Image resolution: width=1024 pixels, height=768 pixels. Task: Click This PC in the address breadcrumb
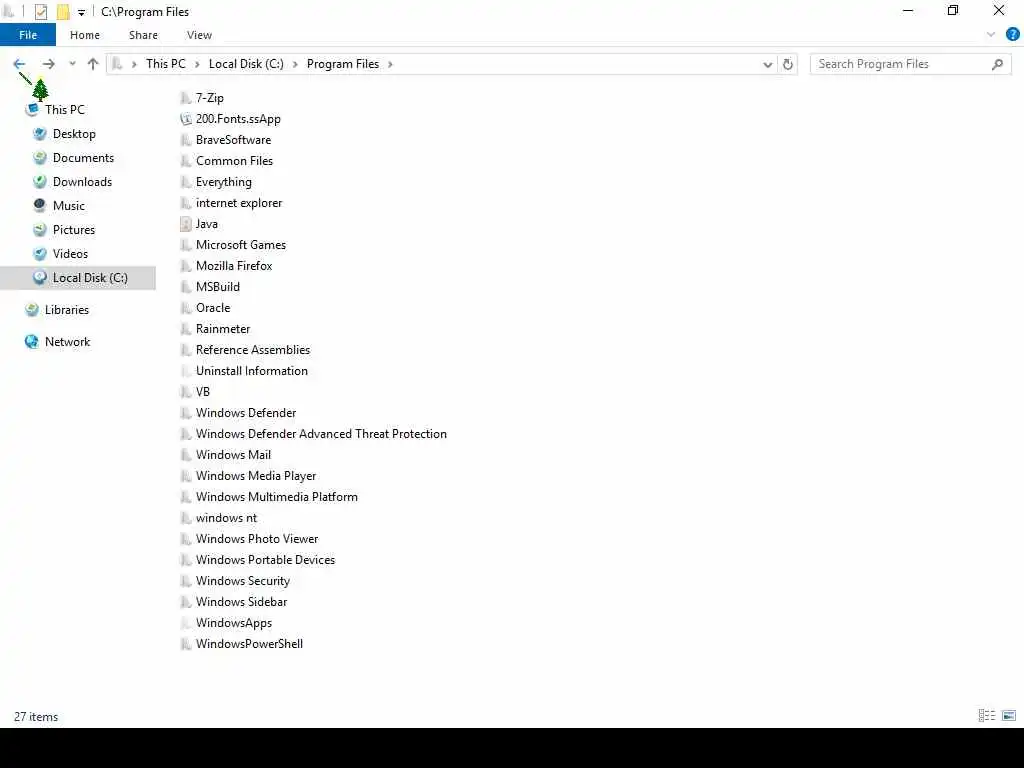click(x=166, y=64)
